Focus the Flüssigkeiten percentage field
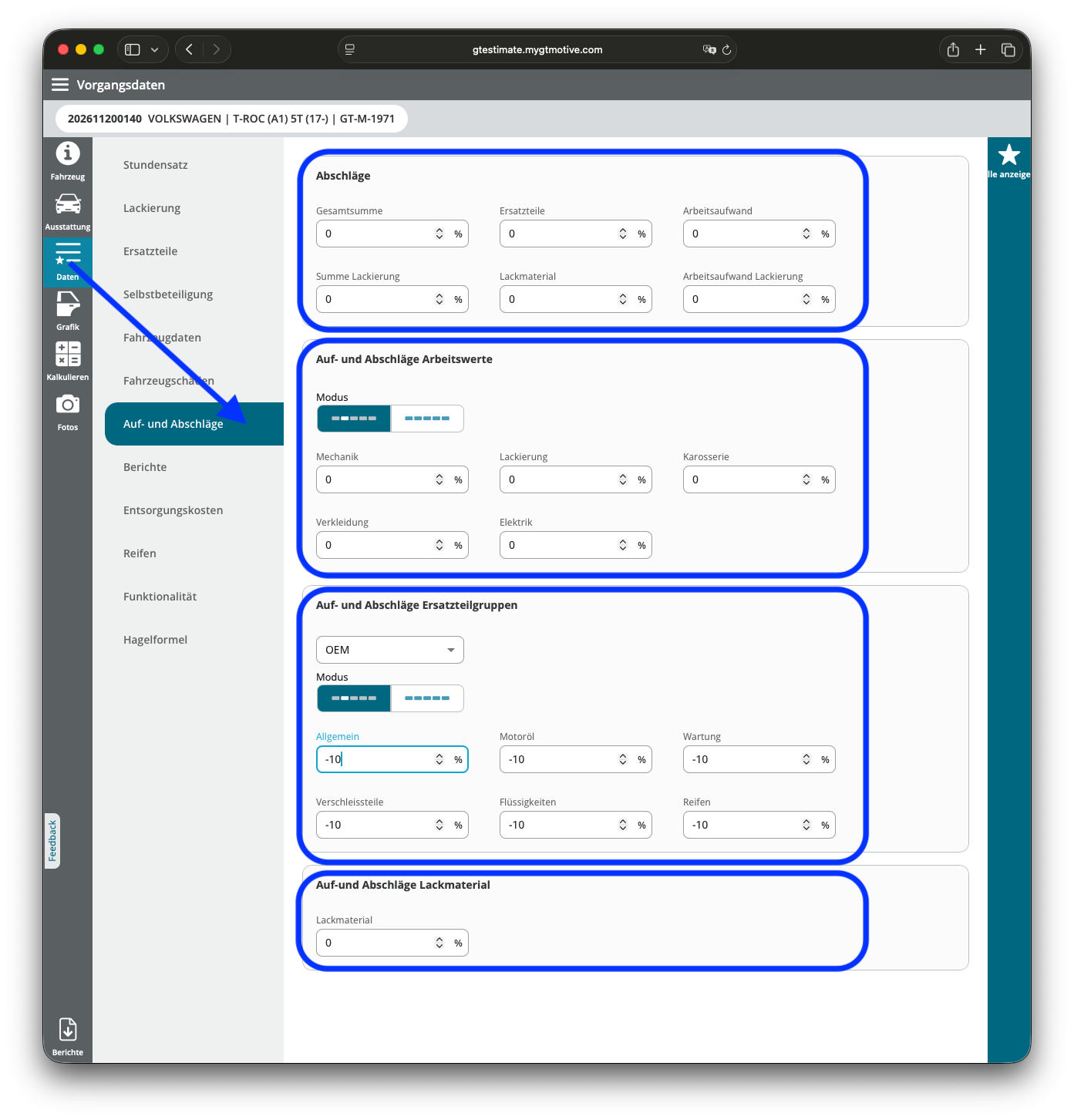The height and width of the screenshot is (1120, 1074). [x=576, y=825]
